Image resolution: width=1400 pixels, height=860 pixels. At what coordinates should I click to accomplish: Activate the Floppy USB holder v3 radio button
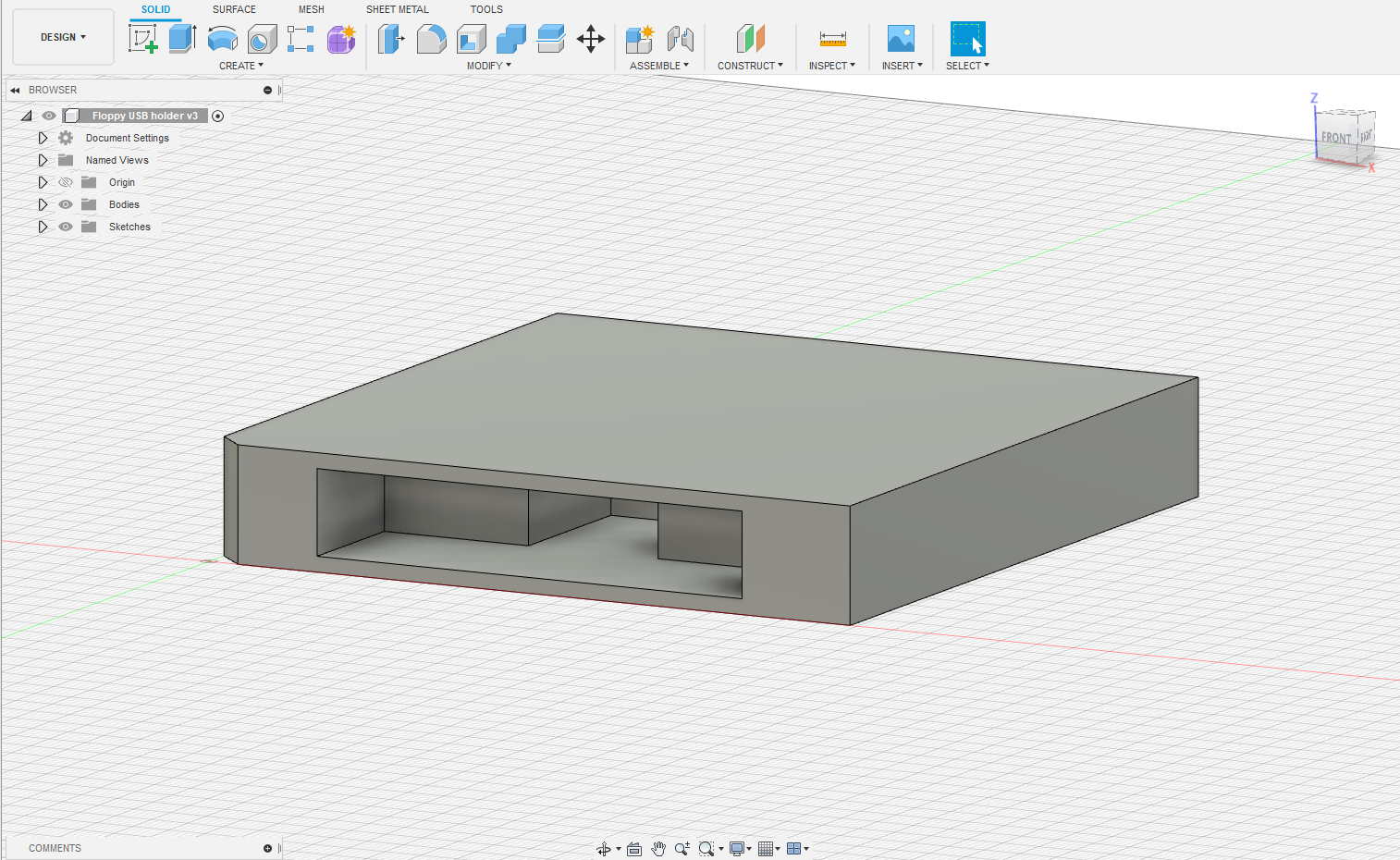point(218,116)
